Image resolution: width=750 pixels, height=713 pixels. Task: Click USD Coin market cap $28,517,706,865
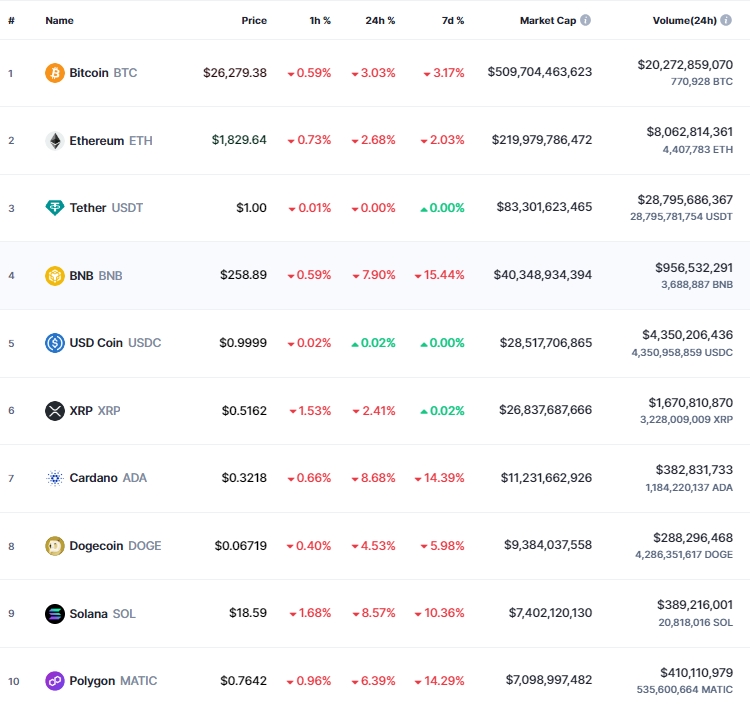546,343
